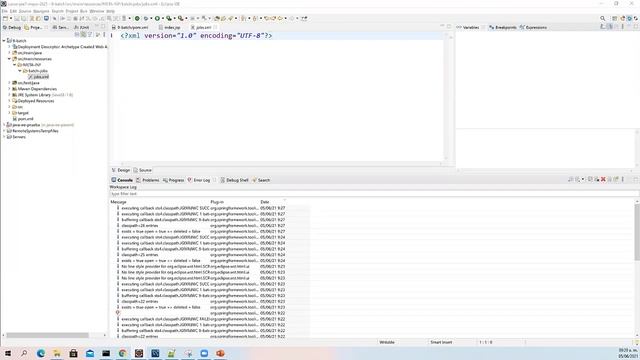The image size is (640, 360).
Task: Click the Project Explorer horizontal scrollbar
Action: pos(47,335)
